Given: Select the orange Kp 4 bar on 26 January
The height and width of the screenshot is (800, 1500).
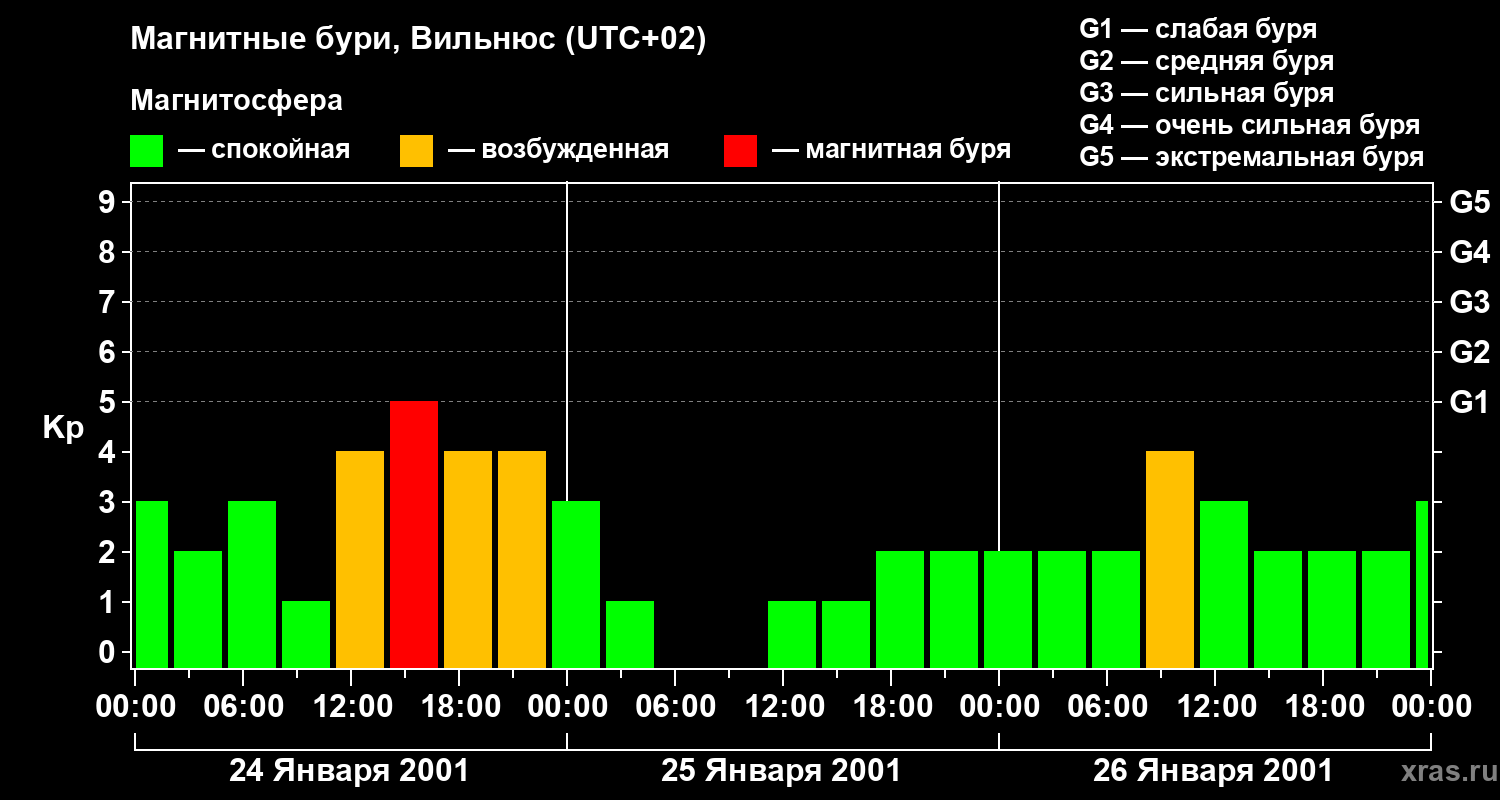Looking at the screenshot, I should [1170, 559].
